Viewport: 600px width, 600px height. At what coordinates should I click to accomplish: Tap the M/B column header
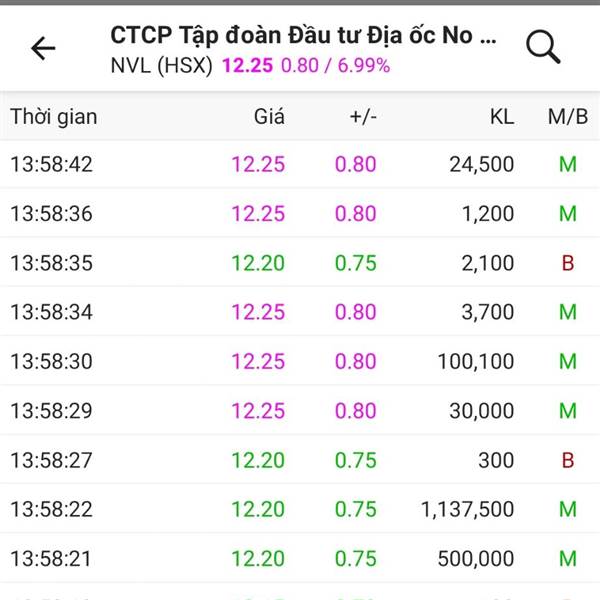pyautogui.click(x=568, y=117)
